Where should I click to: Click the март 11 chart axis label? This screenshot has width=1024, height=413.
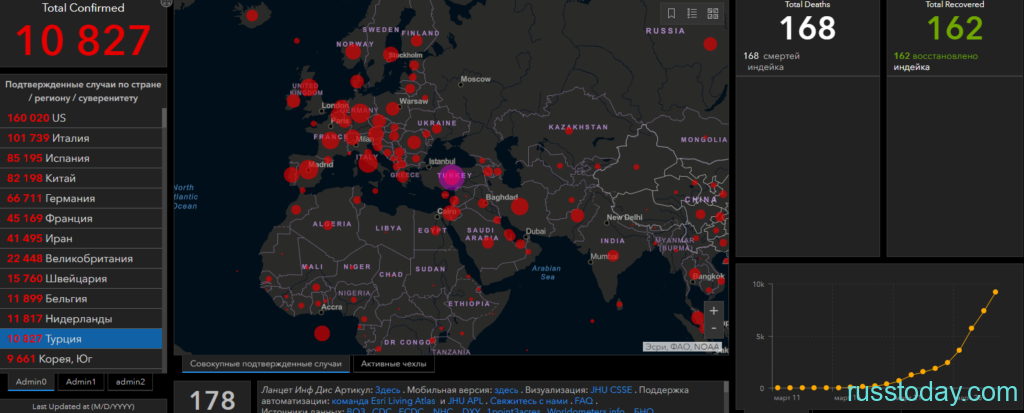787,397
